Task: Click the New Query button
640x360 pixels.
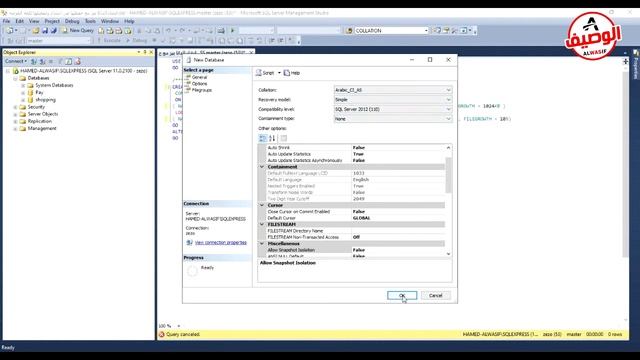Action: tap(78, 31)
